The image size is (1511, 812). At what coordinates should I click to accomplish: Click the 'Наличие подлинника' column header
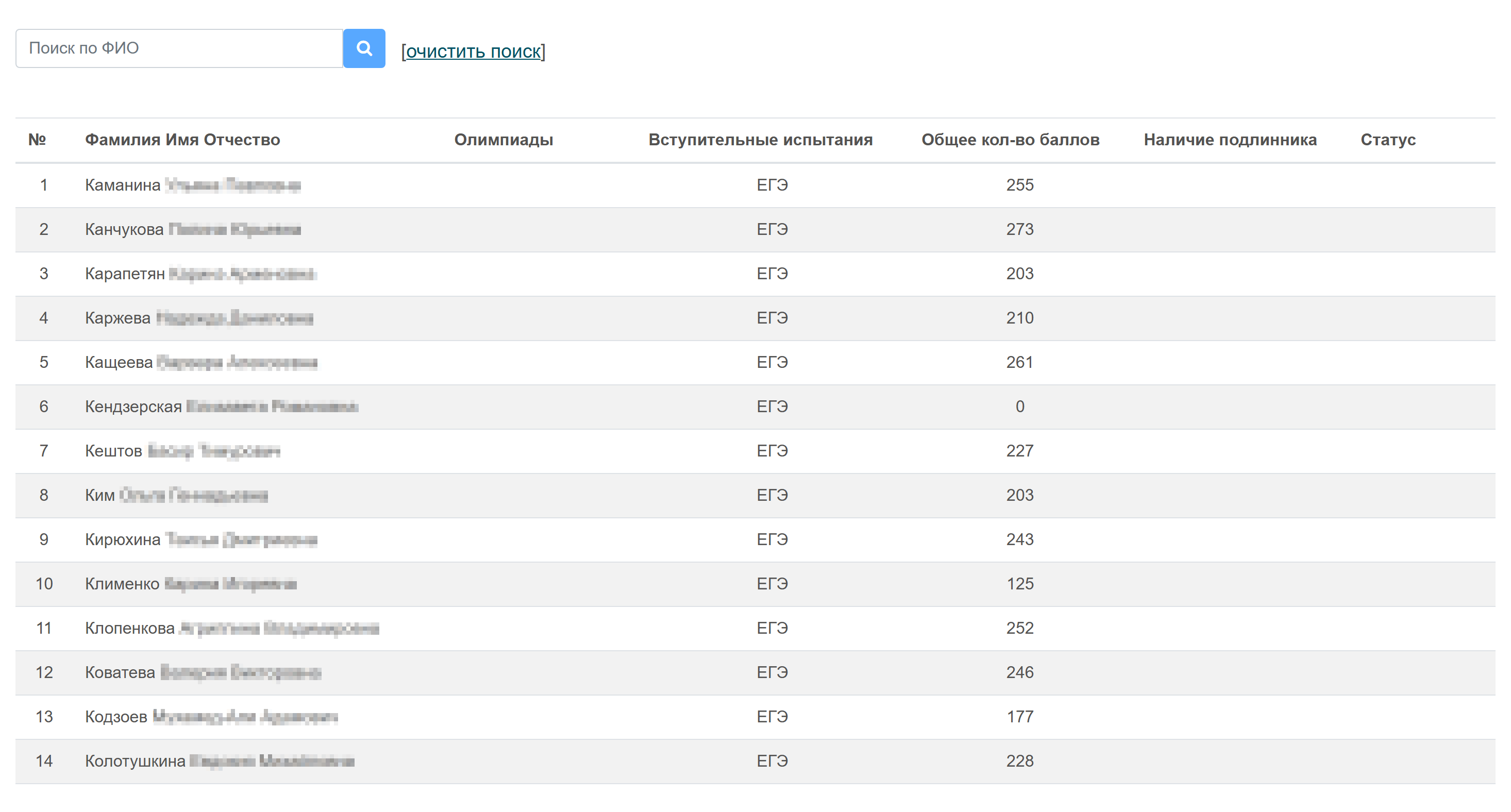[x=1230, y=140]
